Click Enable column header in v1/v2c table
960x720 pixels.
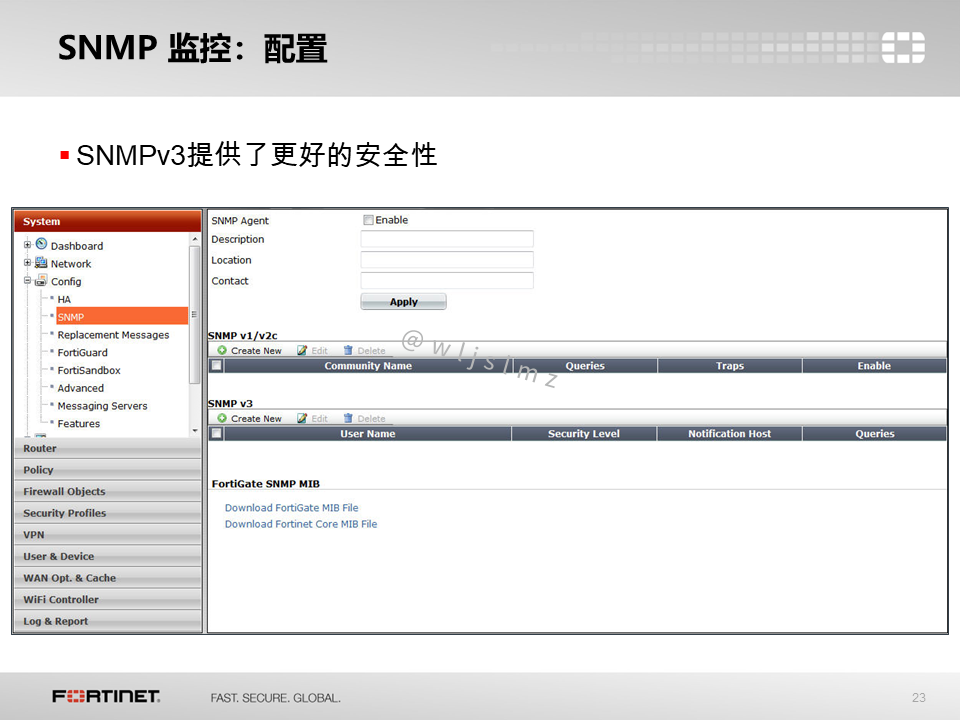pos(874,366)
